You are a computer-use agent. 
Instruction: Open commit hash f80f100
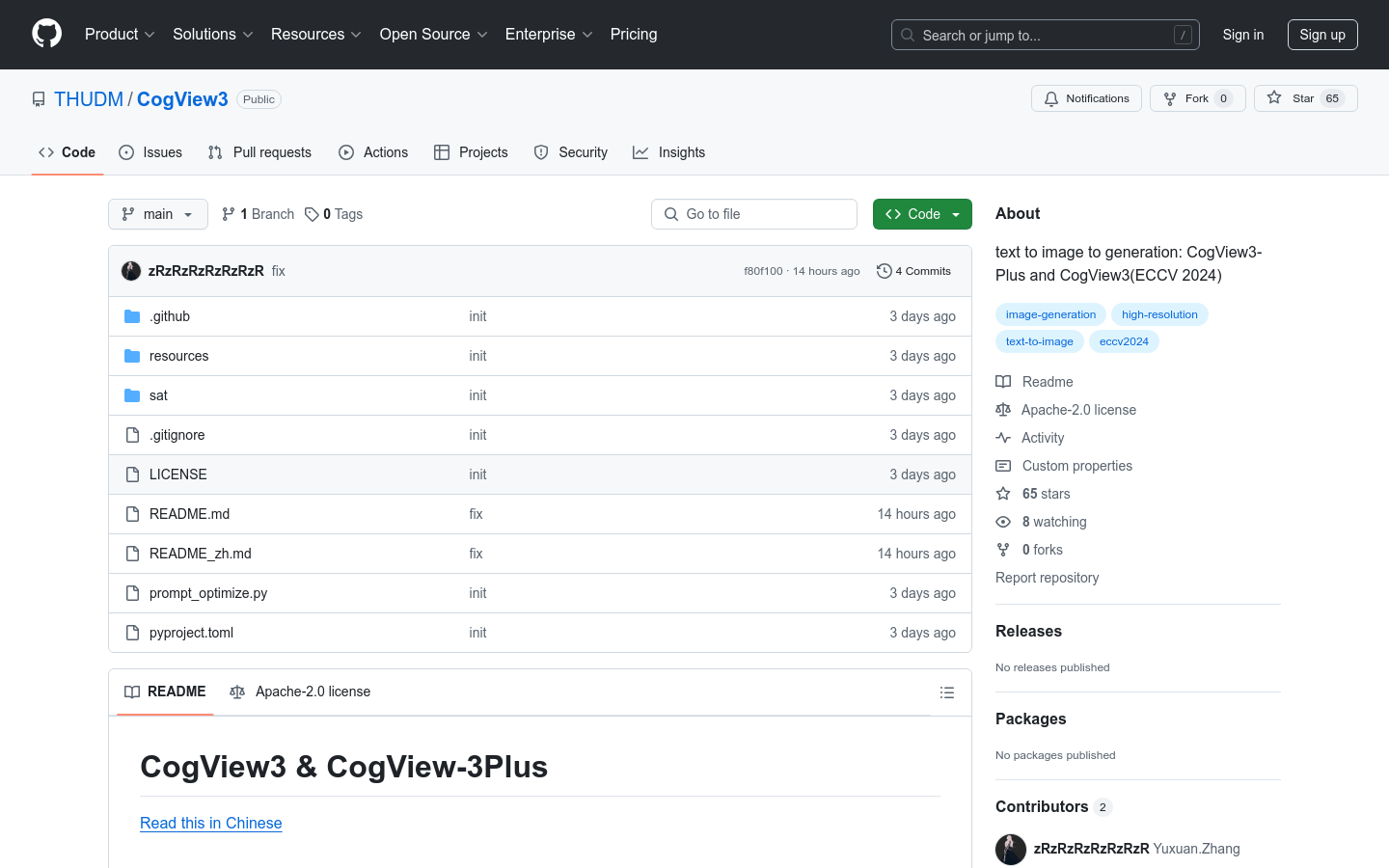click(x=763, y=271)
